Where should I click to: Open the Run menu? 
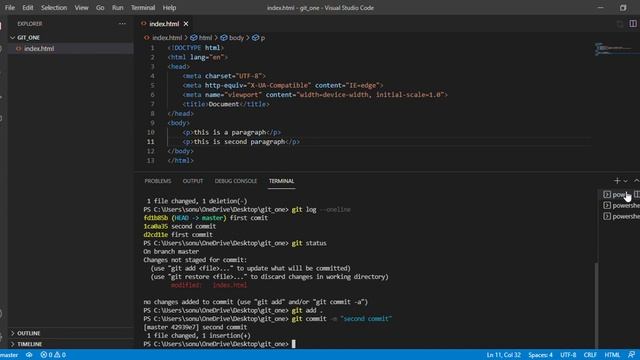pos(118,8)
